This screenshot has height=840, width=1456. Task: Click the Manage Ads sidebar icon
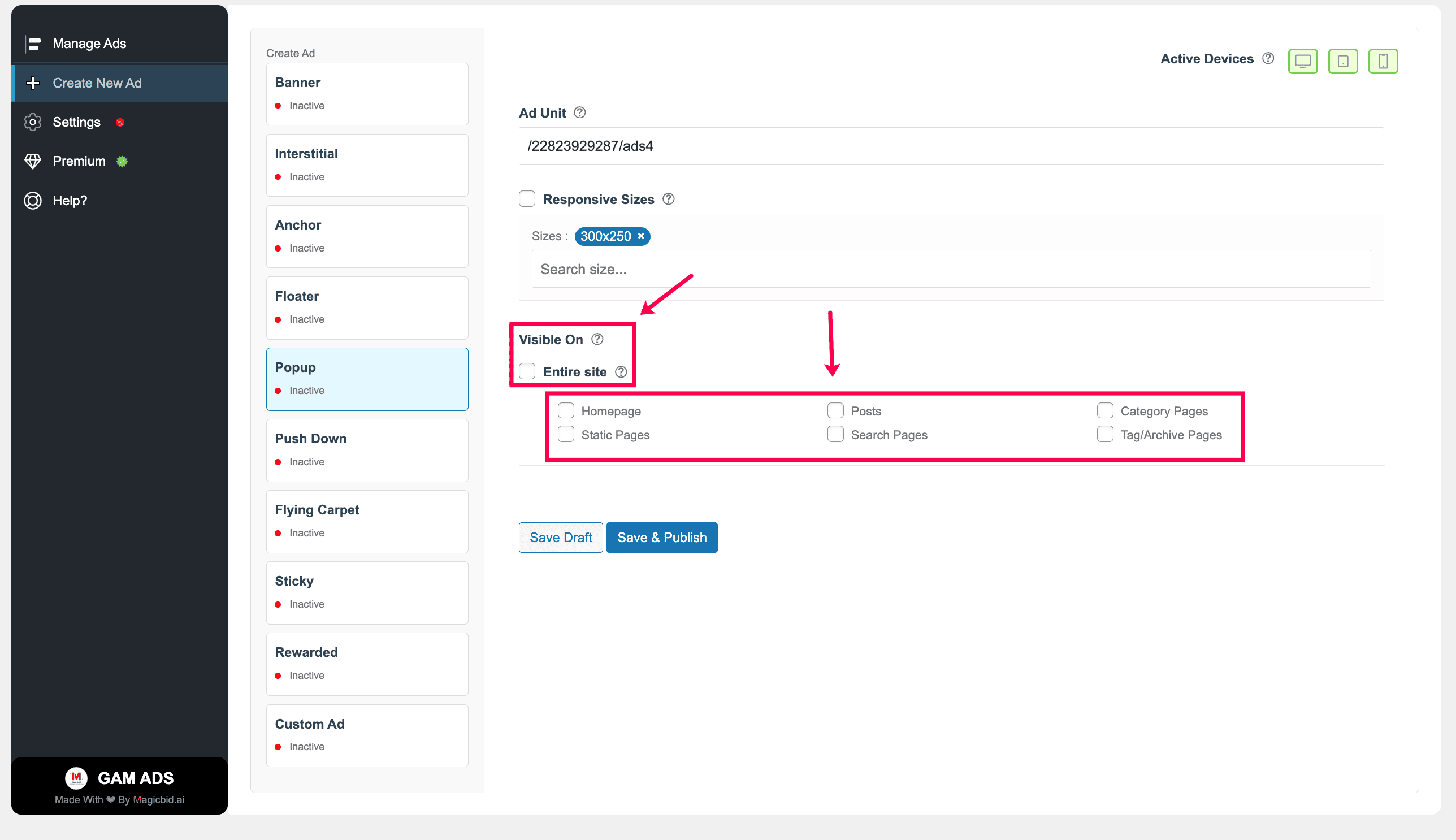coord(33,44)
